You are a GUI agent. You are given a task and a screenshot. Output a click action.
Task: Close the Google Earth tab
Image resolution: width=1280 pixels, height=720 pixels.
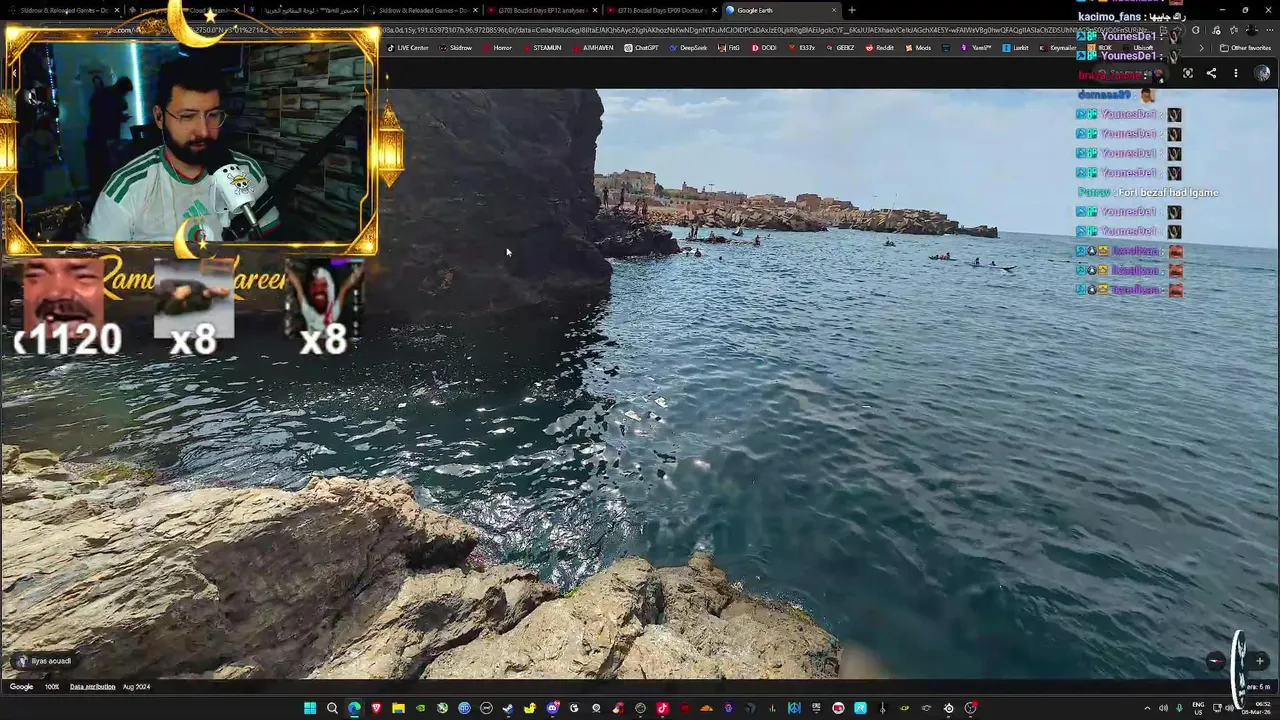[x=834, y=10]
